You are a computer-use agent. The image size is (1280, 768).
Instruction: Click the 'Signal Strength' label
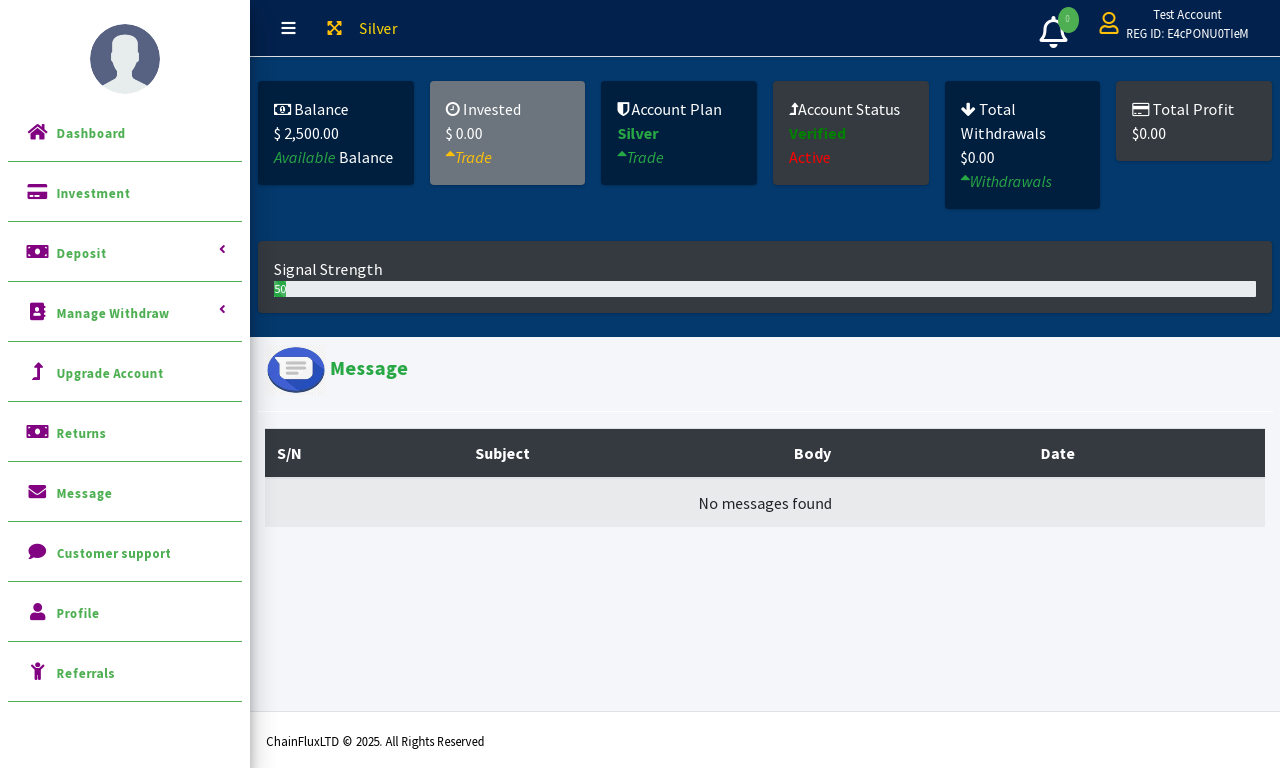328,269
